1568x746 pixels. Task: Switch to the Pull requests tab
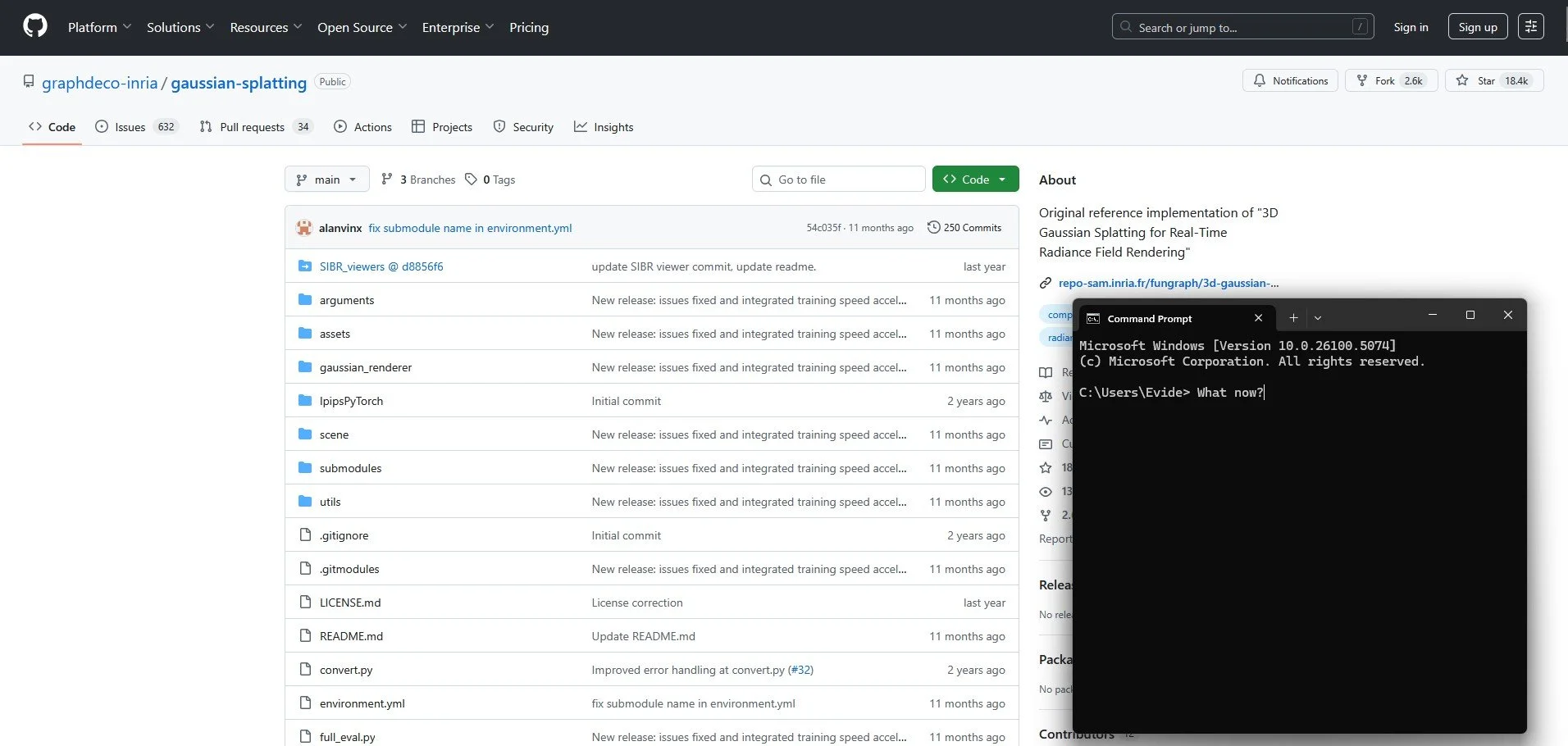point(256,127)
